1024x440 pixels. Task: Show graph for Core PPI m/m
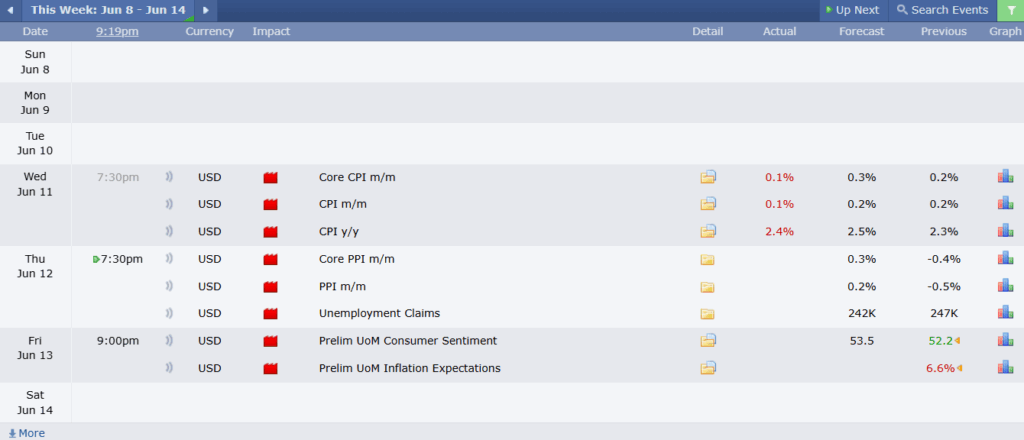1005,259
